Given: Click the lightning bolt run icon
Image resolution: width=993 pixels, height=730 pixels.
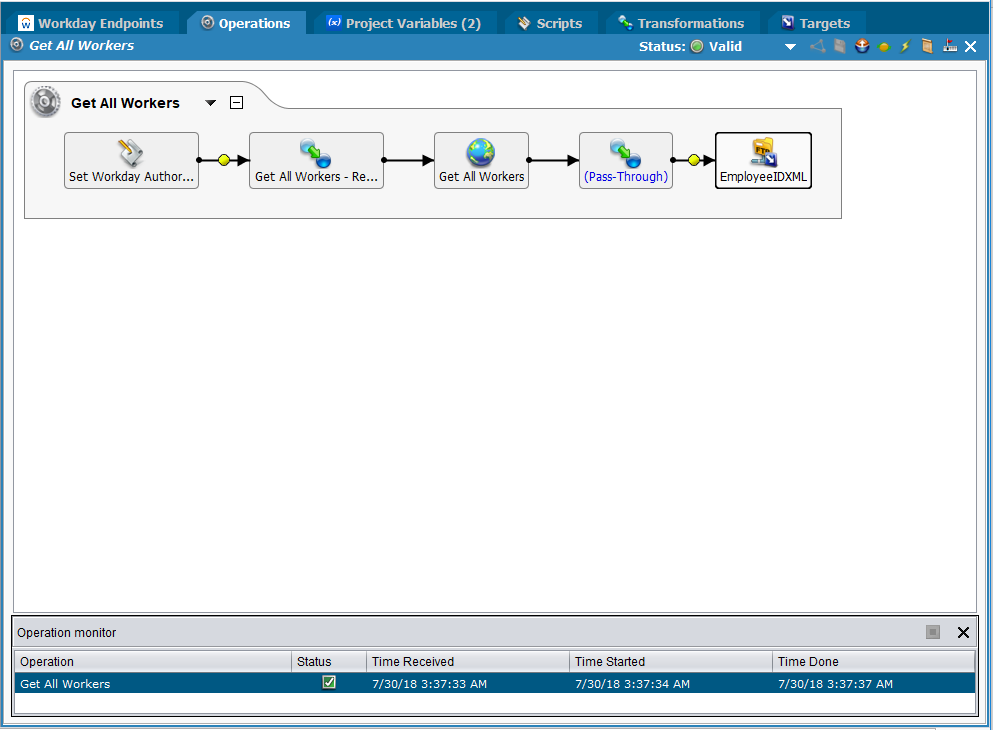Looking at the screenshot, I should (905, 46).
